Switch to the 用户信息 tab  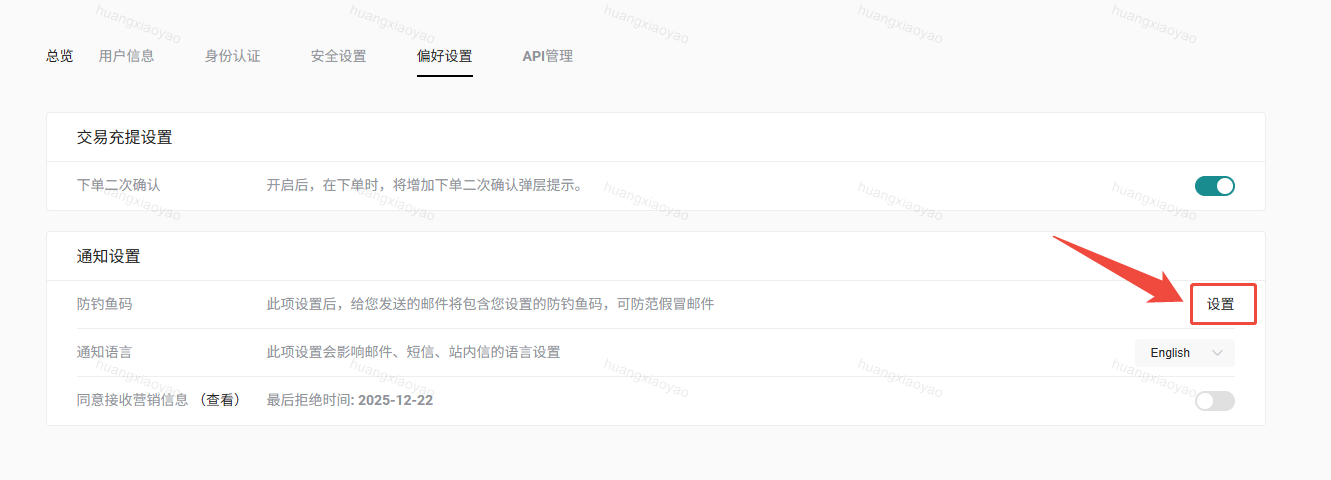pyautogui.click(x=126, y=56)
